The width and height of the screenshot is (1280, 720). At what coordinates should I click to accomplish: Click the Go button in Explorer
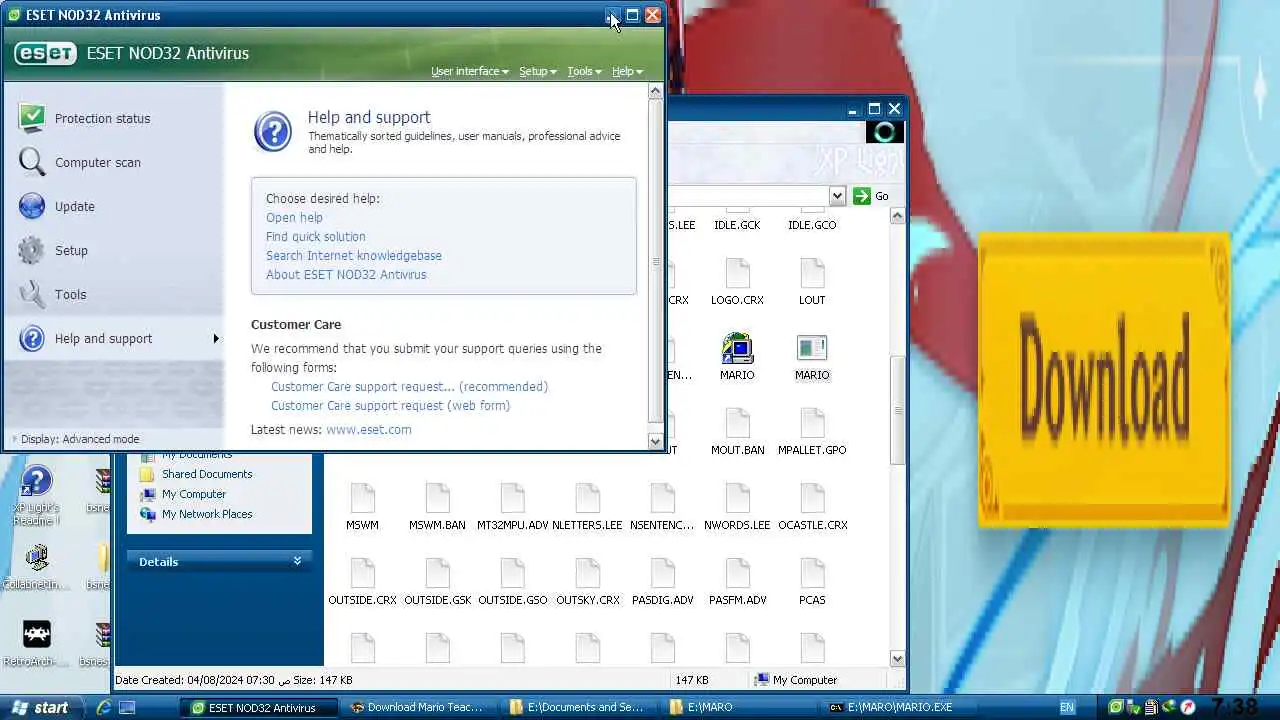click(871, 196)
